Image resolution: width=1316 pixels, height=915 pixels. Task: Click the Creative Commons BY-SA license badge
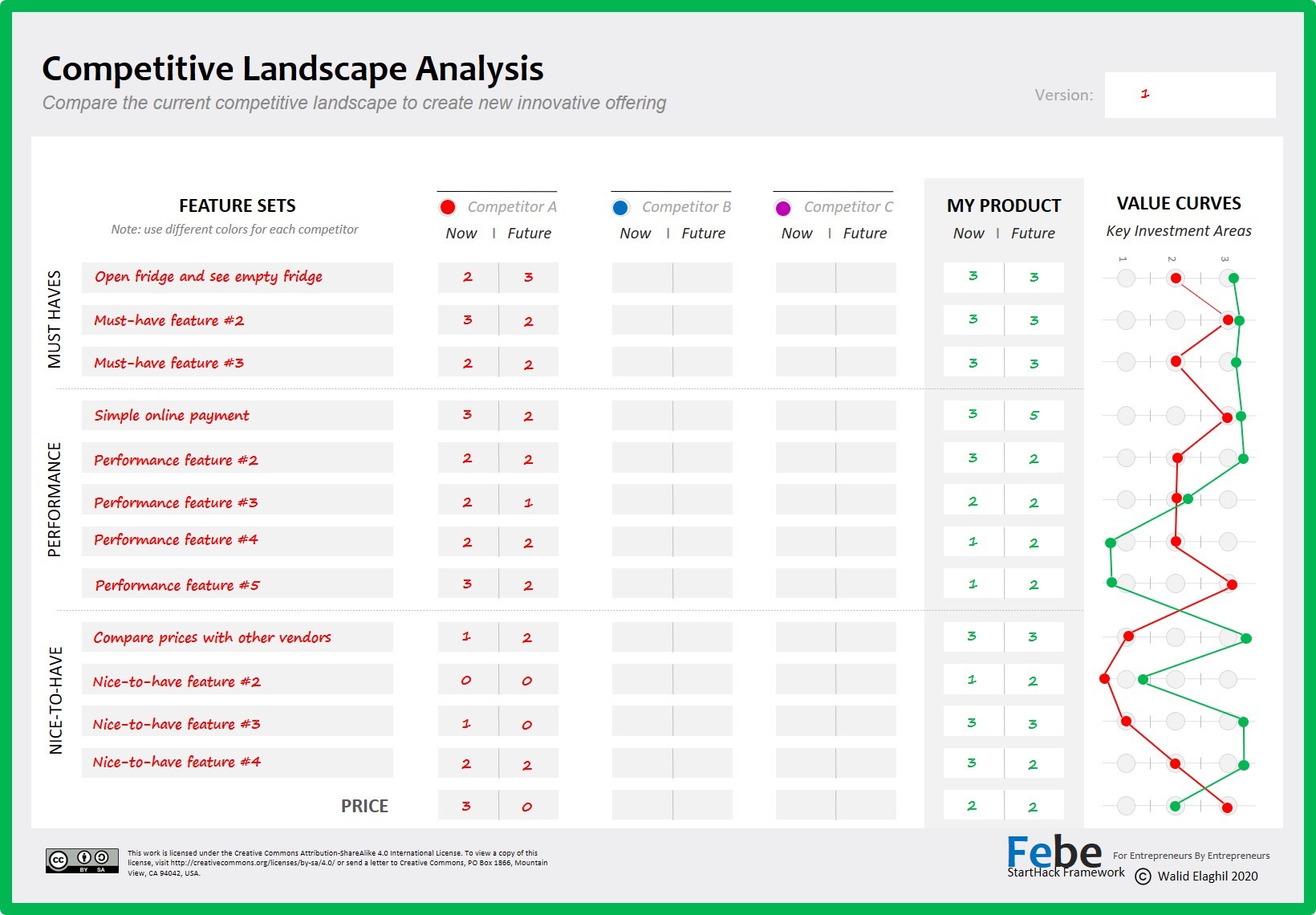pyautogui.click(x=82, y=860)
